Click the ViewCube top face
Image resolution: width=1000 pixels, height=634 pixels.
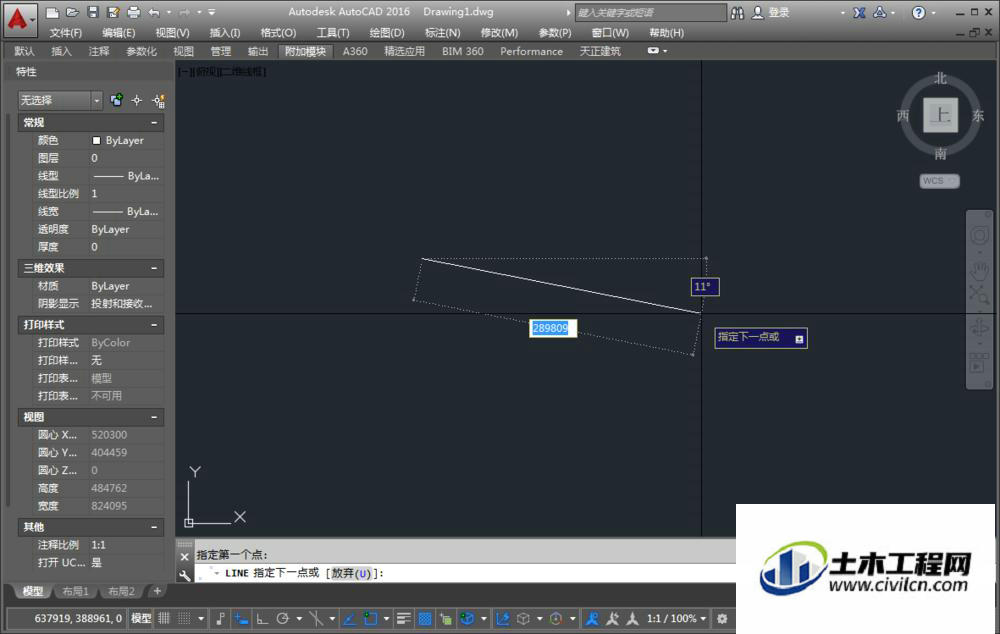940,115
